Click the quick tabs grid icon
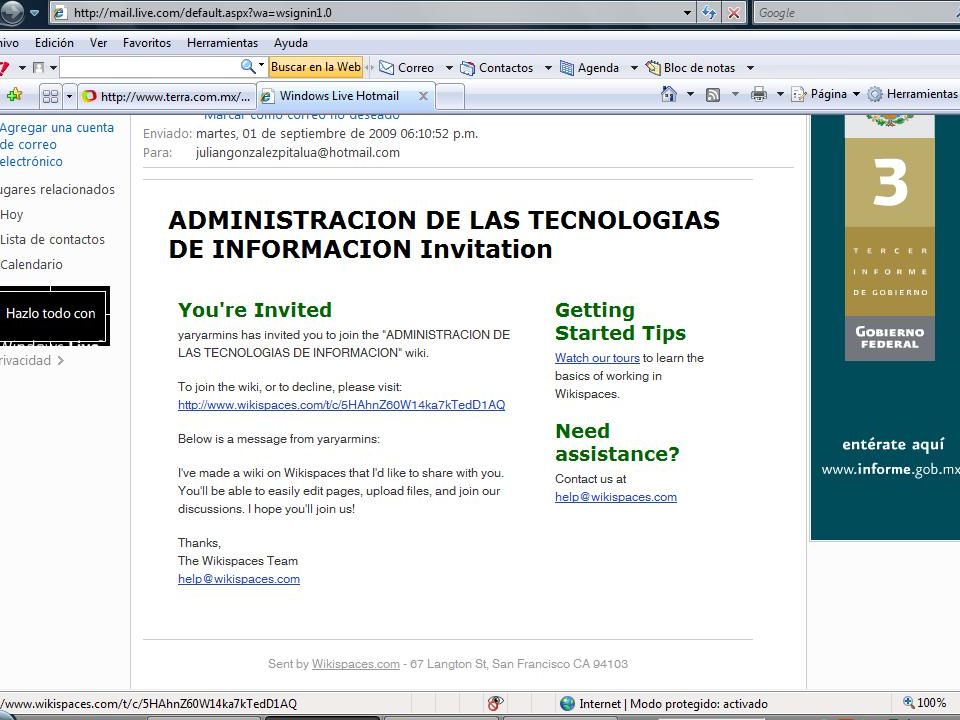Viewport: 960px width, 720px height. click(50, 96)
